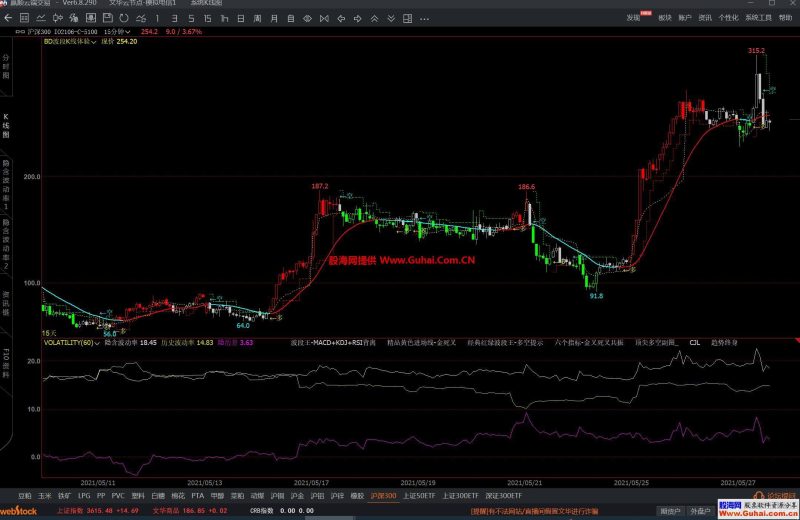Viewport: 800px width, 520px height.
Task: Click the bow-tie compress chart icon
Action: [324, 19]
